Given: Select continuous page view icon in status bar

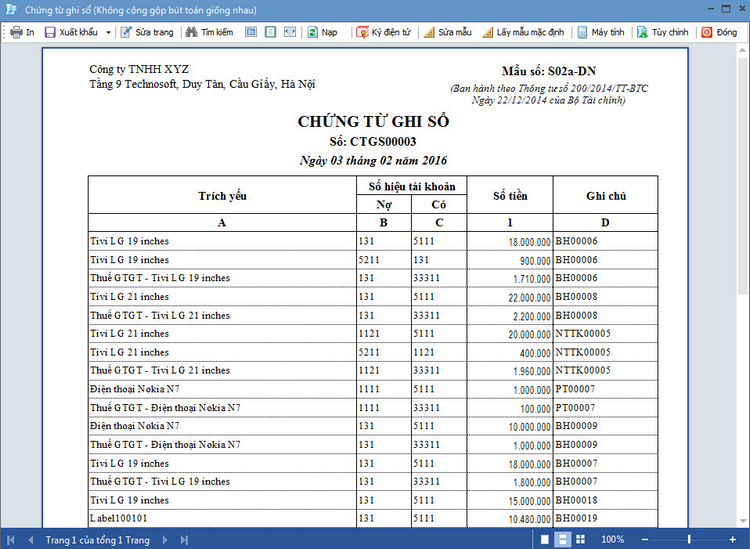Looking at the screenshot, I should pos(562,539).
